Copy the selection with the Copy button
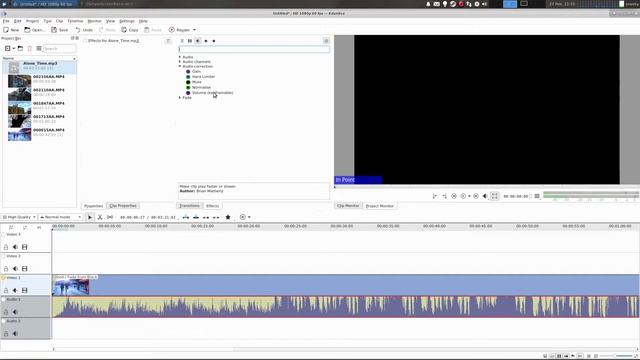Image resolution: width=640 pixels, height=360 pixels. [130, 30]
